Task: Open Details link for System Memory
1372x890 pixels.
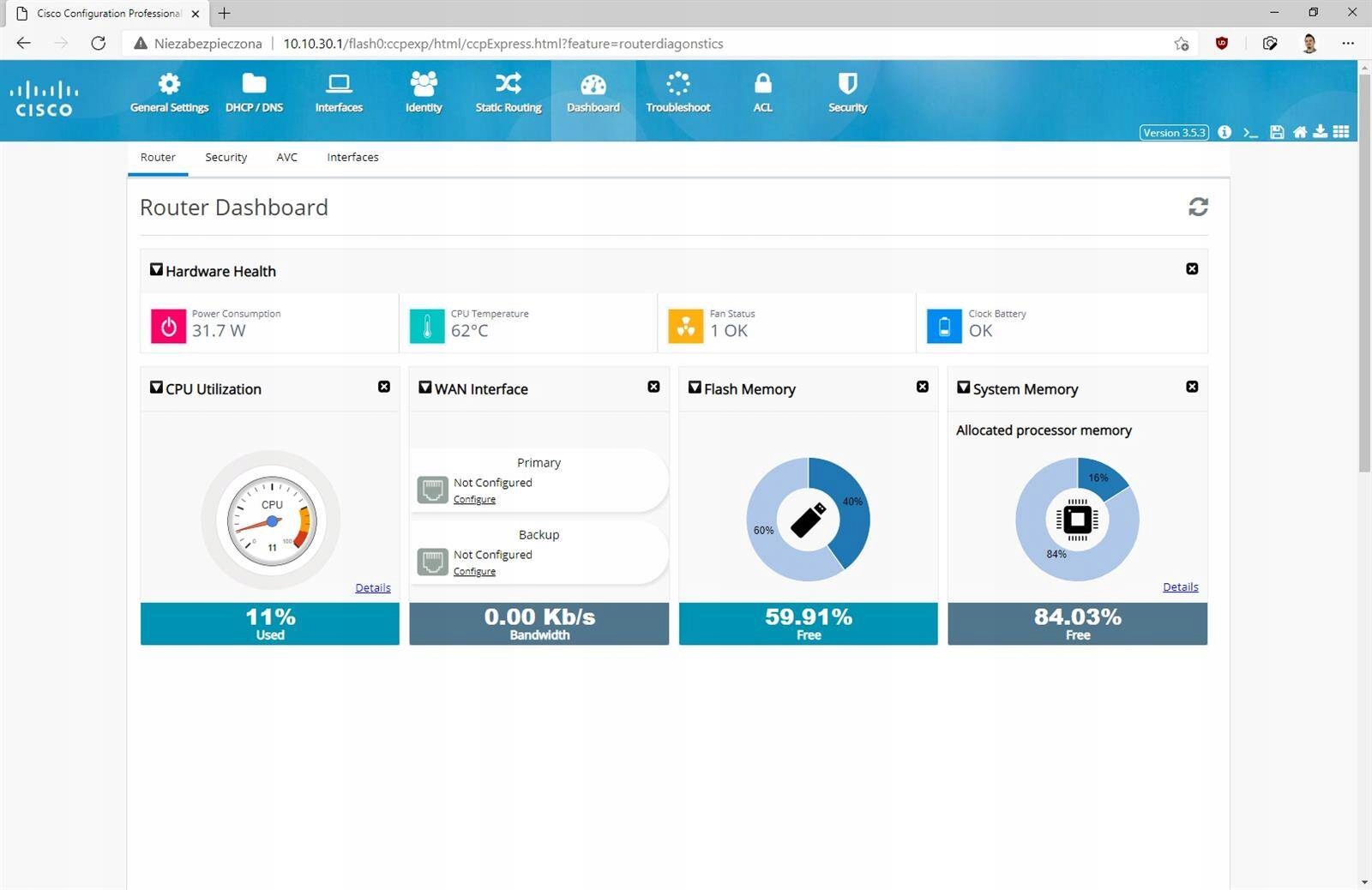Action: click(x=1180, y=587)
